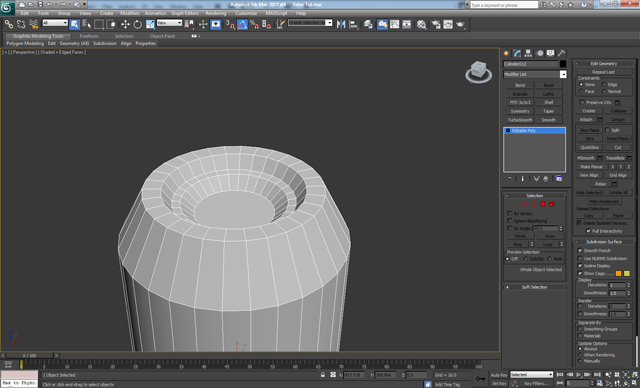Enable Use NURMS Subdivision

580,258
